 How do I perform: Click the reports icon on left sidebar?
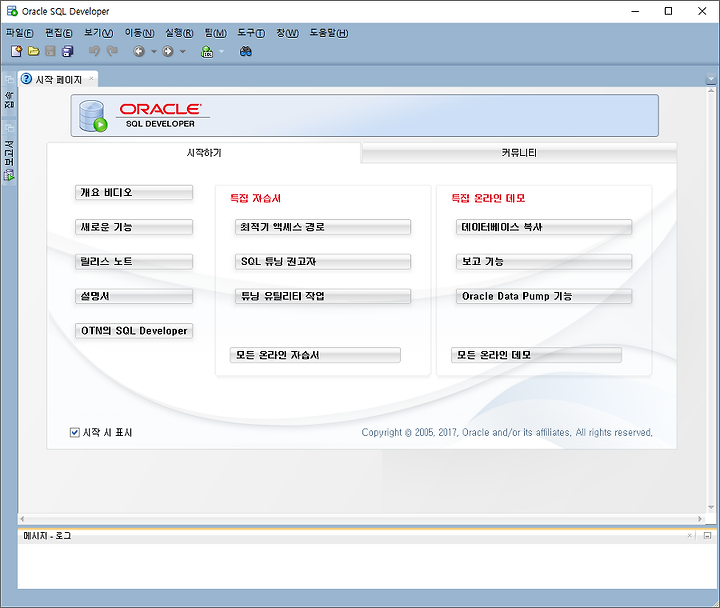coord(9,175)
